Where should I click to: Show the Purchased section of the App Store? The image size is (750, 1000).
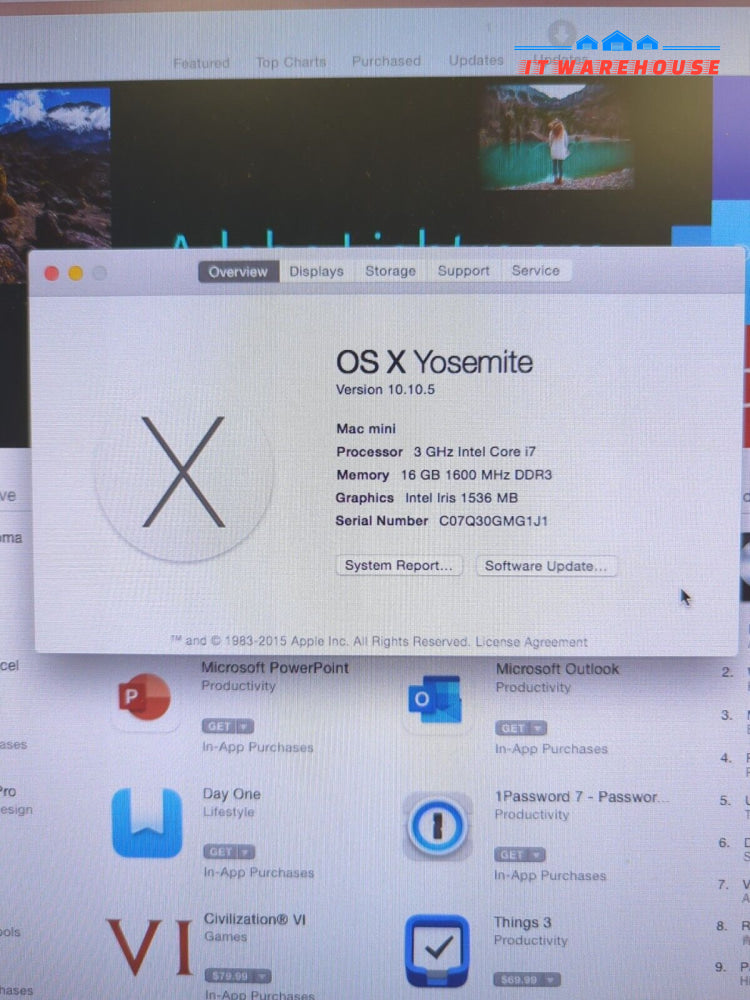386,61
